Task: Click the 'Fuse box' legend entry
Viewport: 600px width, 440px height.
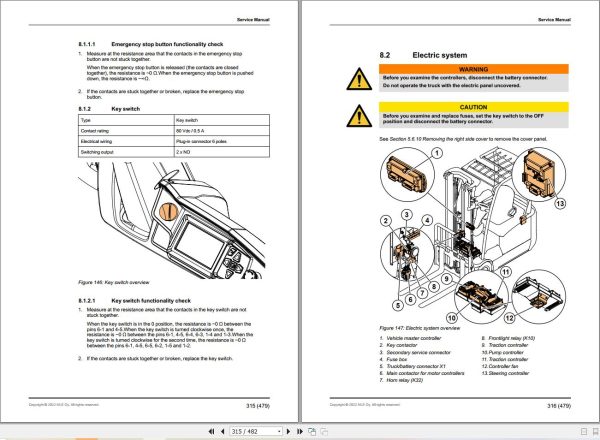Action: coord(393,360)
